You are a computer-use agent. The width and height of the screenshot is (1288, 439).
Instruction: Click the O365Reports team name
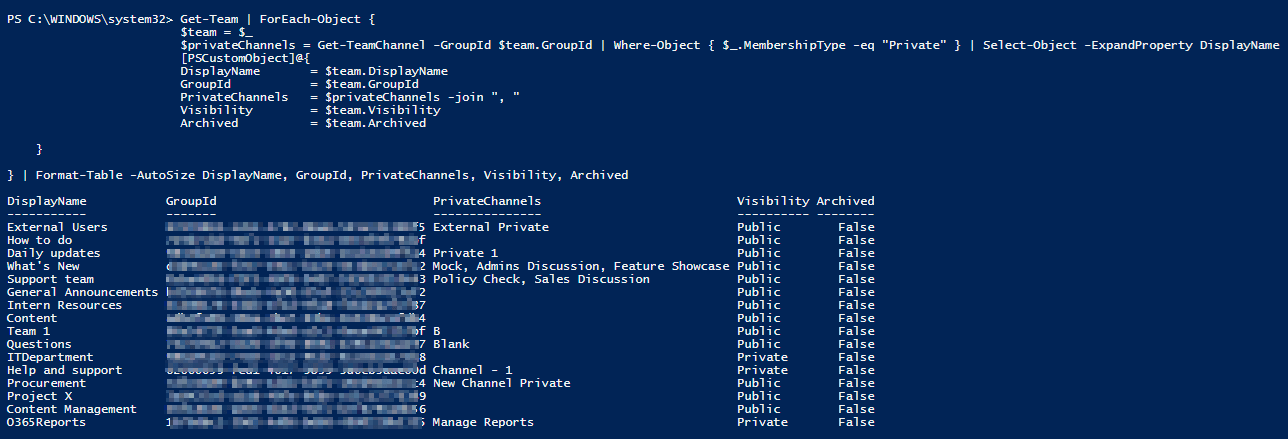click(x=47, y=422)
